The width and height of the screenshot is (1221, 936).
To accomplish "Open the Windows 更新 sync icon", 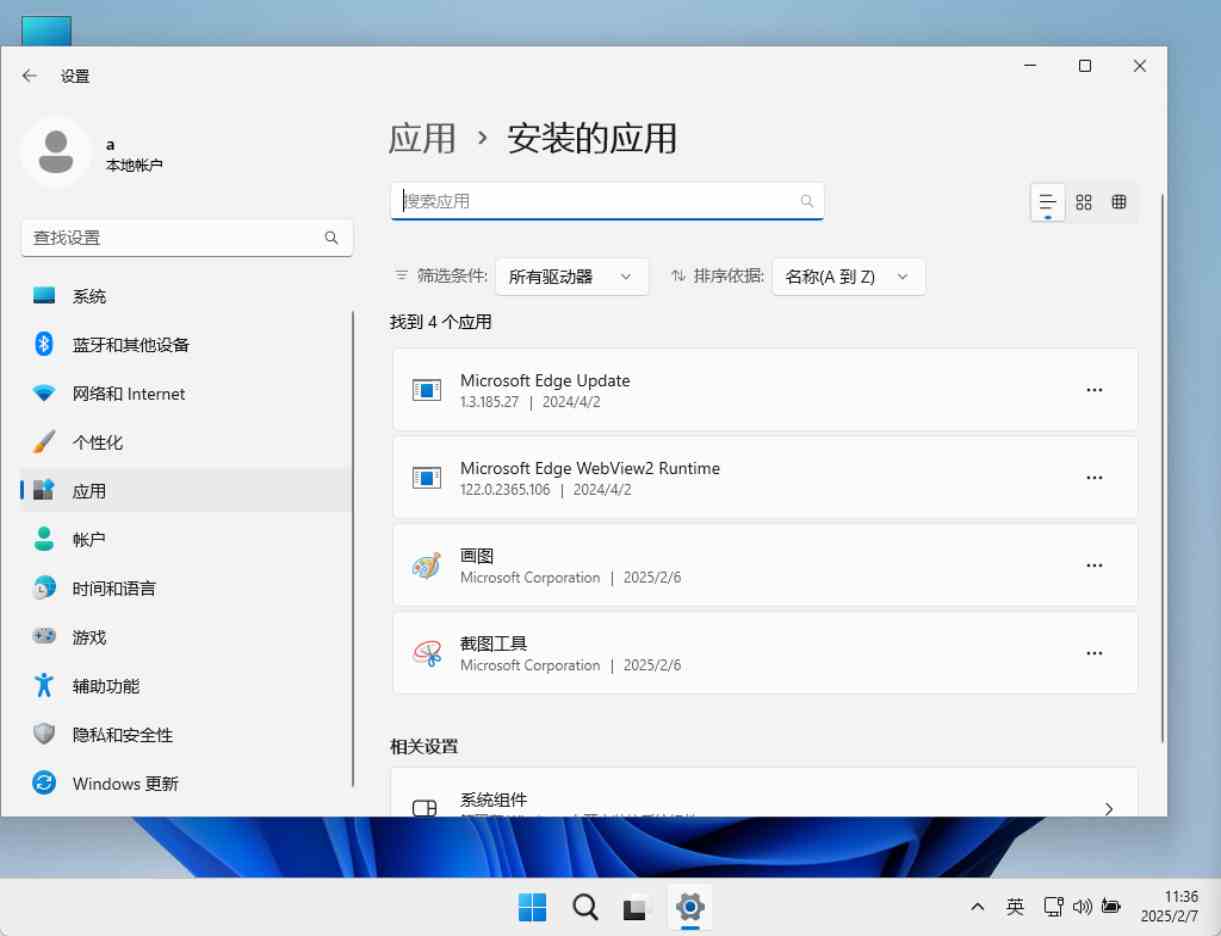I will coord(44,783).
